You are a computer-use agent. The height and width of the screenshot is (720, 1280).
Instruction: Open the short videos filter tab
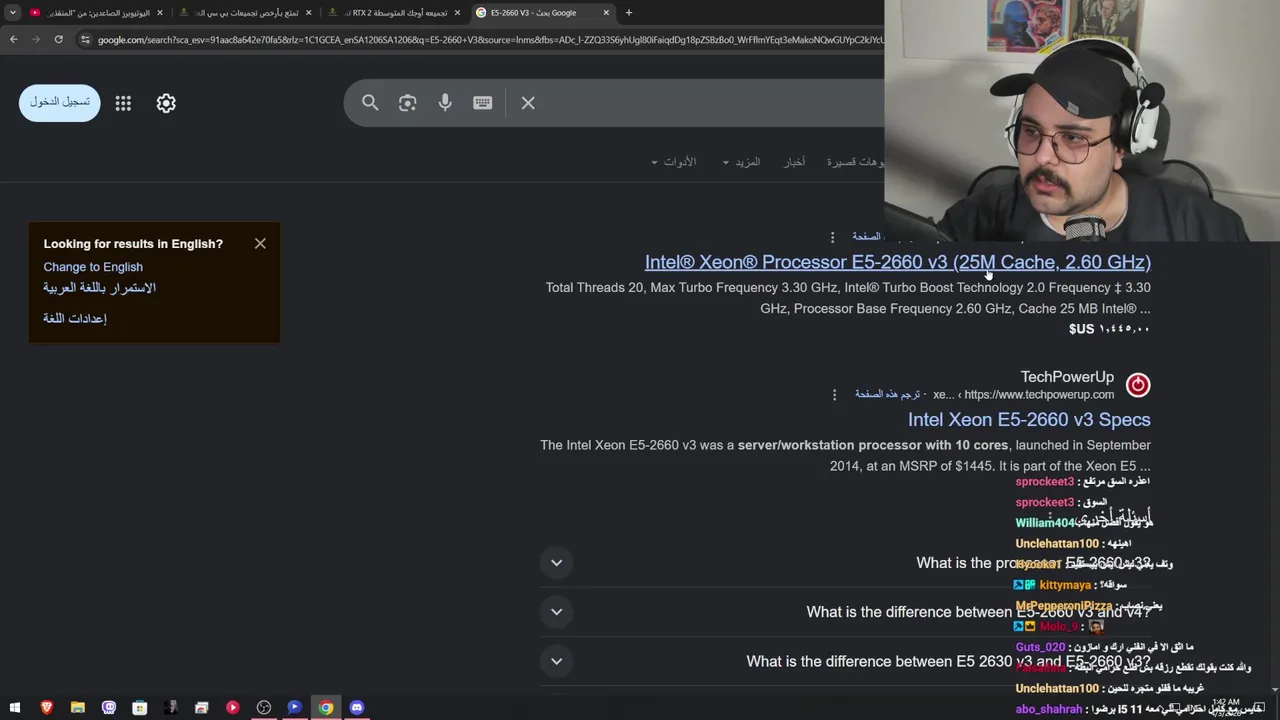pos(854,162)
